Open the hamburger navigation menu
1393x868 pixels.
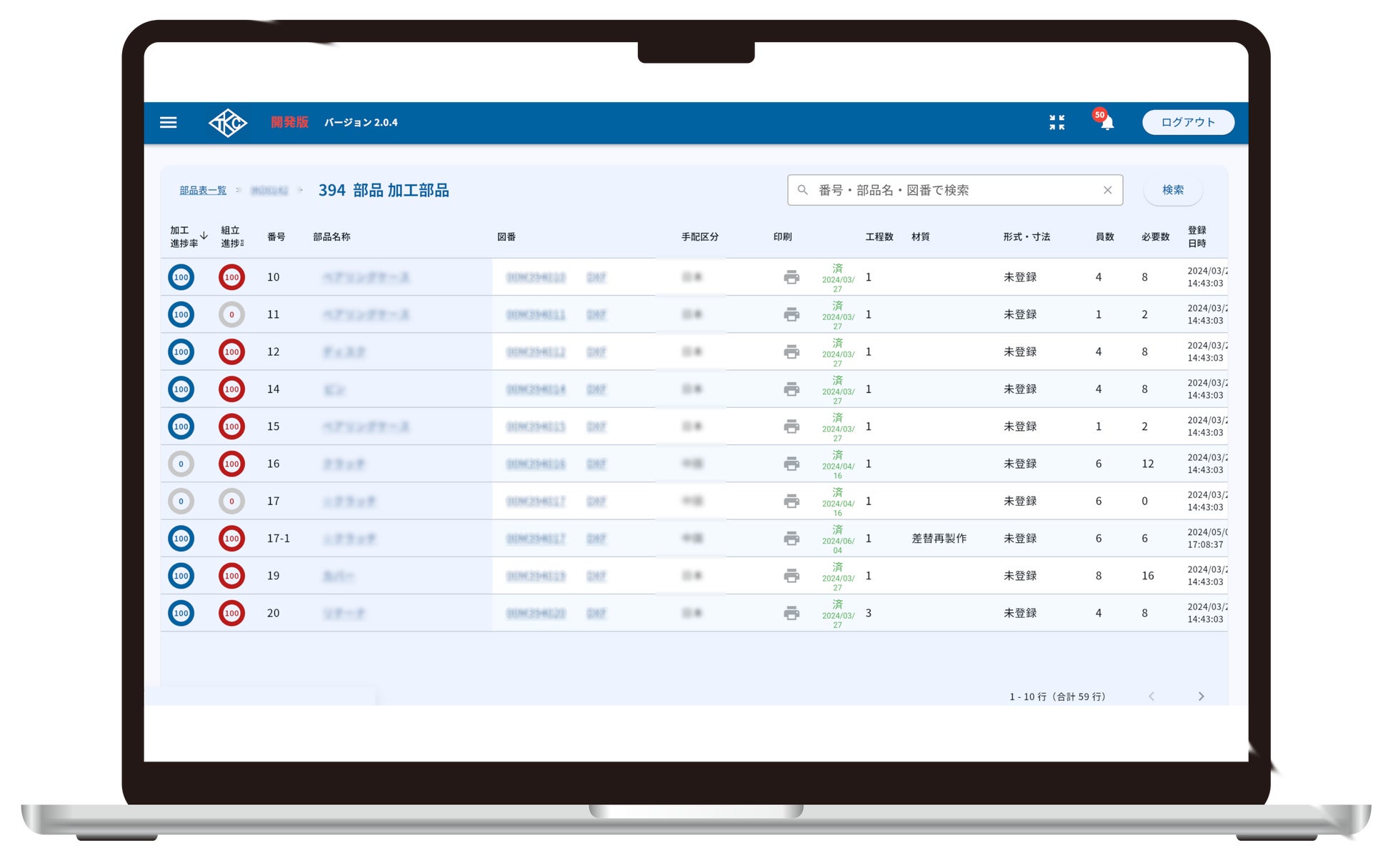coord(168,122)
